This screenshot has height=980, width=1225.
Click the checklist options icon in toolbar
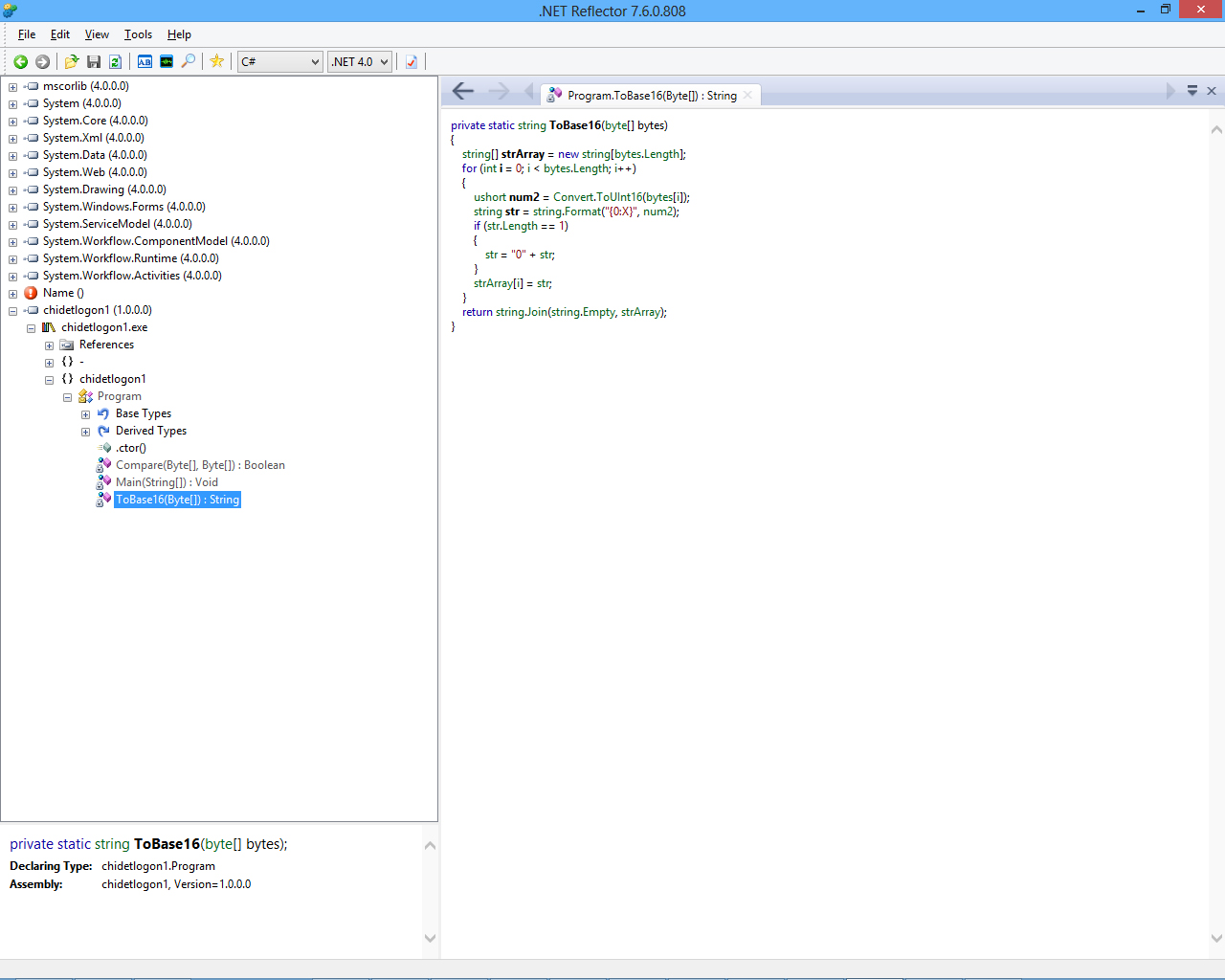coord(412,61)
